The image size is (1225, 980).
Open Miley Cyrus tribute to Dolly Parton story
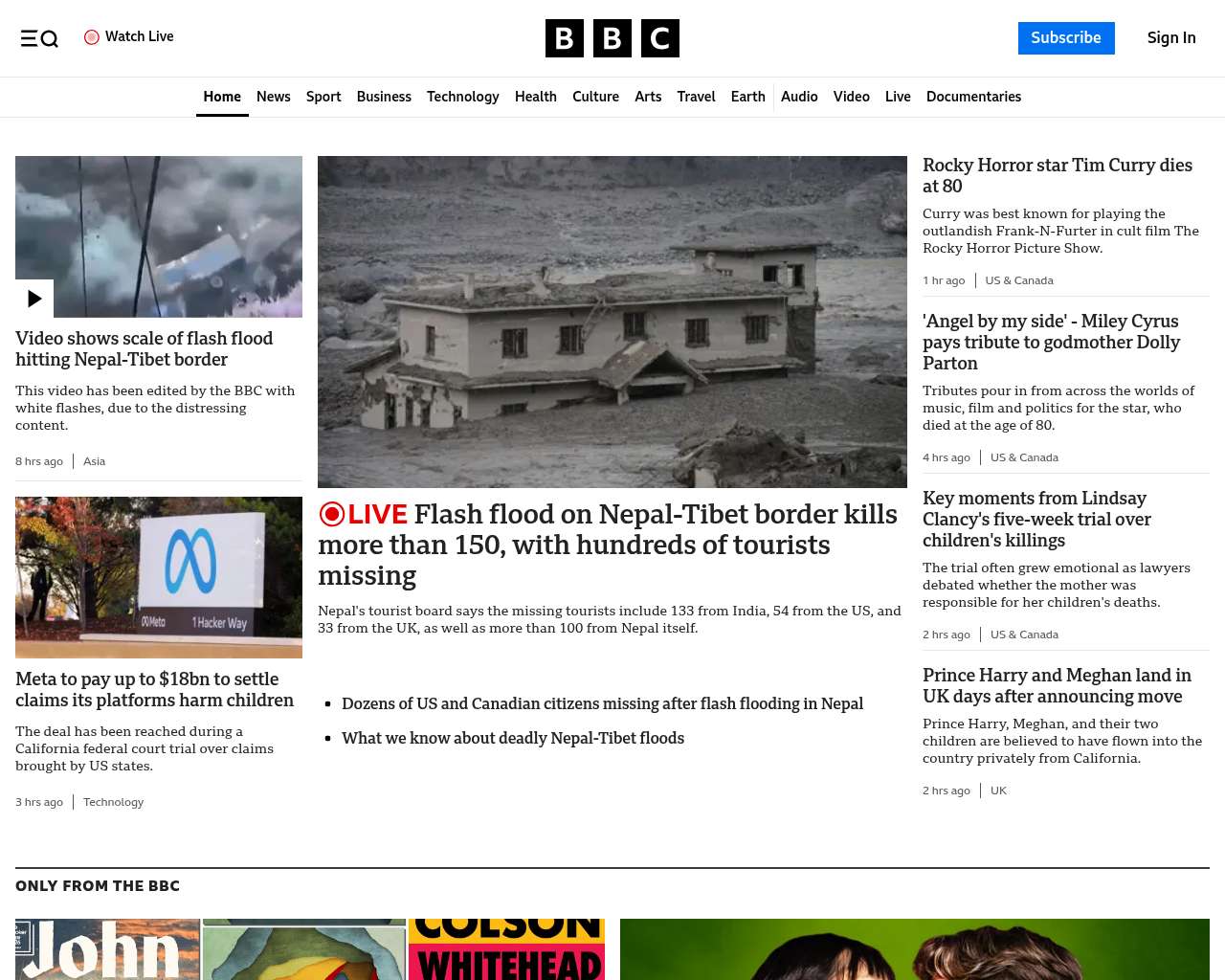1052,343
